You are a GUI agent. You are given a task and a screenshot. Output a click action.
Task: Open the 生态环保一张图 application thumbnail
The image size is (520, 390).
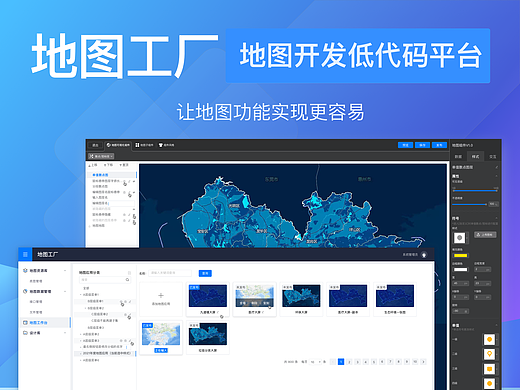(x=395, y=296)
